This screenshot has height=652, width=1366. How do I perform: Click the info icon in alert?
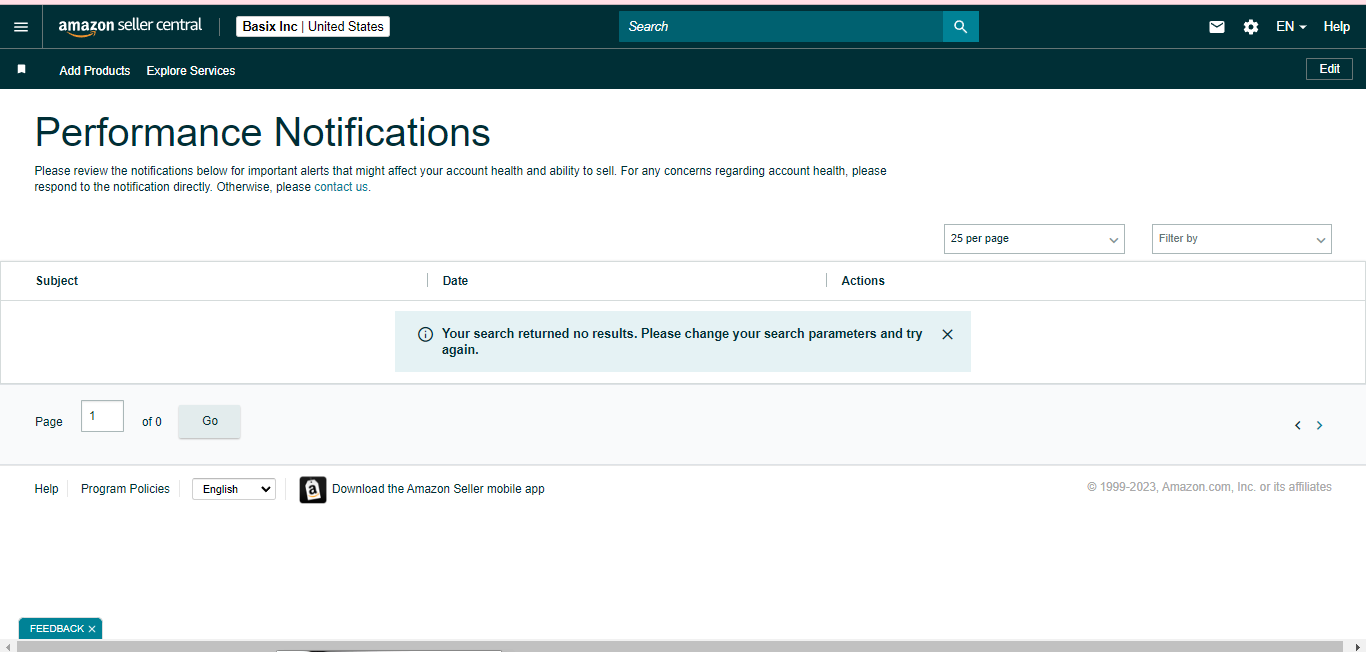[x=425, y=334]
